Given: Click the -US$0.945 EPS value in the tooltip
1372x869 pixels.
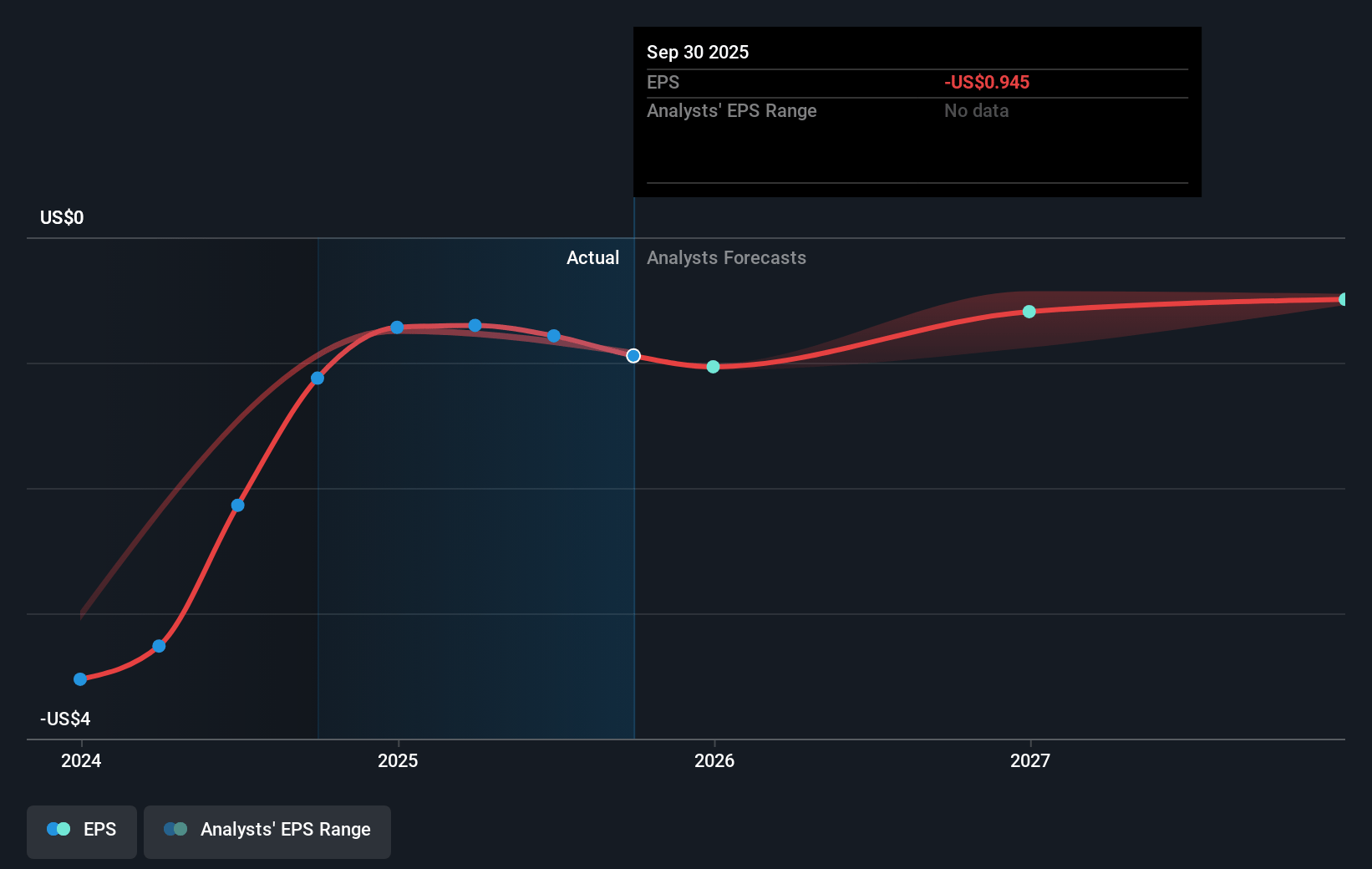Looking at the screenshot, I should pos(987,83).
